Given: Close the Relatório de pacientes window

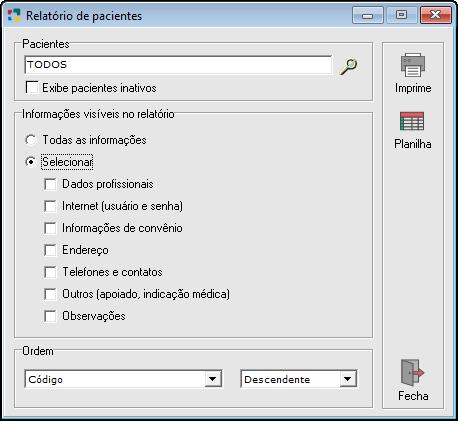Looking at the screenshot, I should click(x=436, y=15).
